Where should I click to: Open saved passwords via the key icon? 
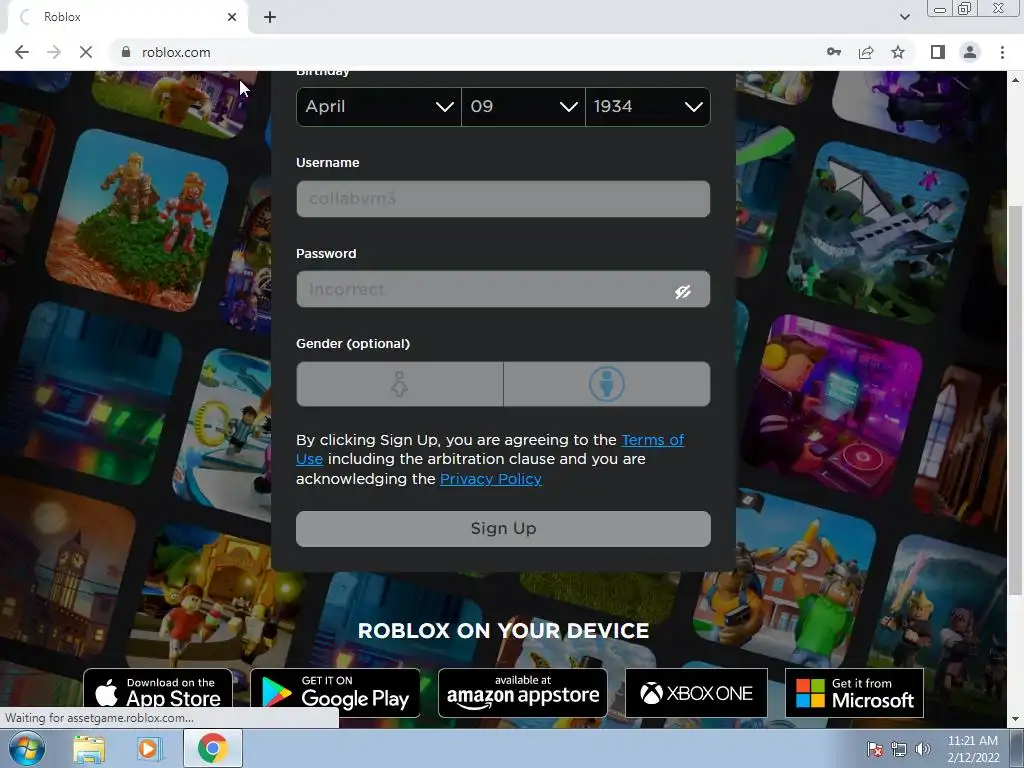(x=834, y=52)
